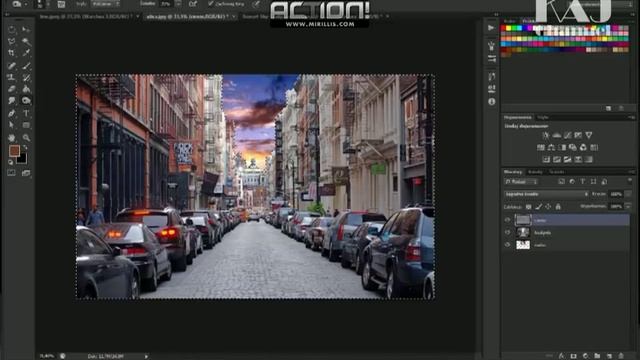
Task: Open the layer opacity (Krycie) slider arrow
Action: coord(628,194)
